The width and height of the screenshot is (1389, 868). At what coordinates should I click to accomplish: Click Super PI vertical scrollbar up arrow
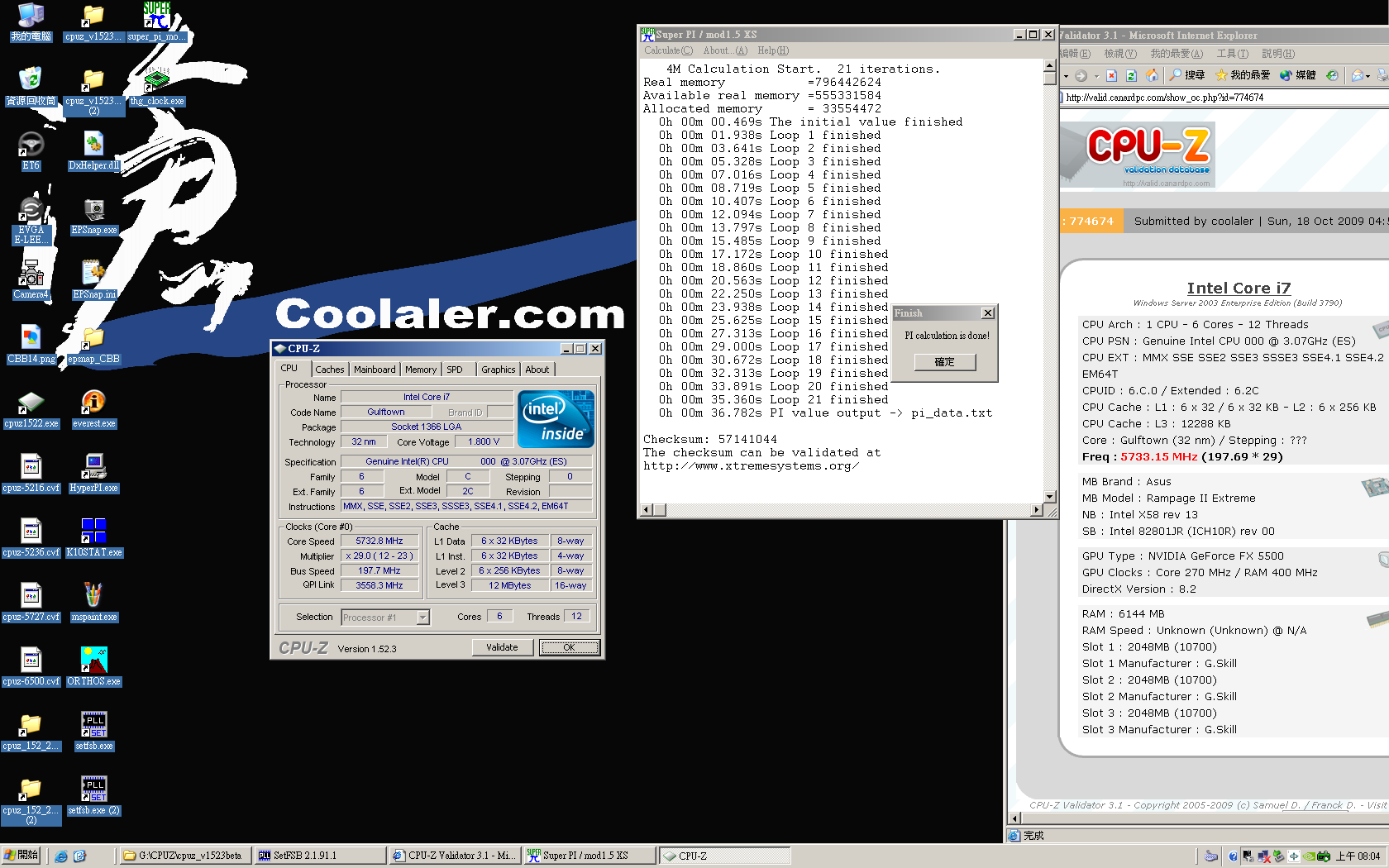pos(1050,65)
